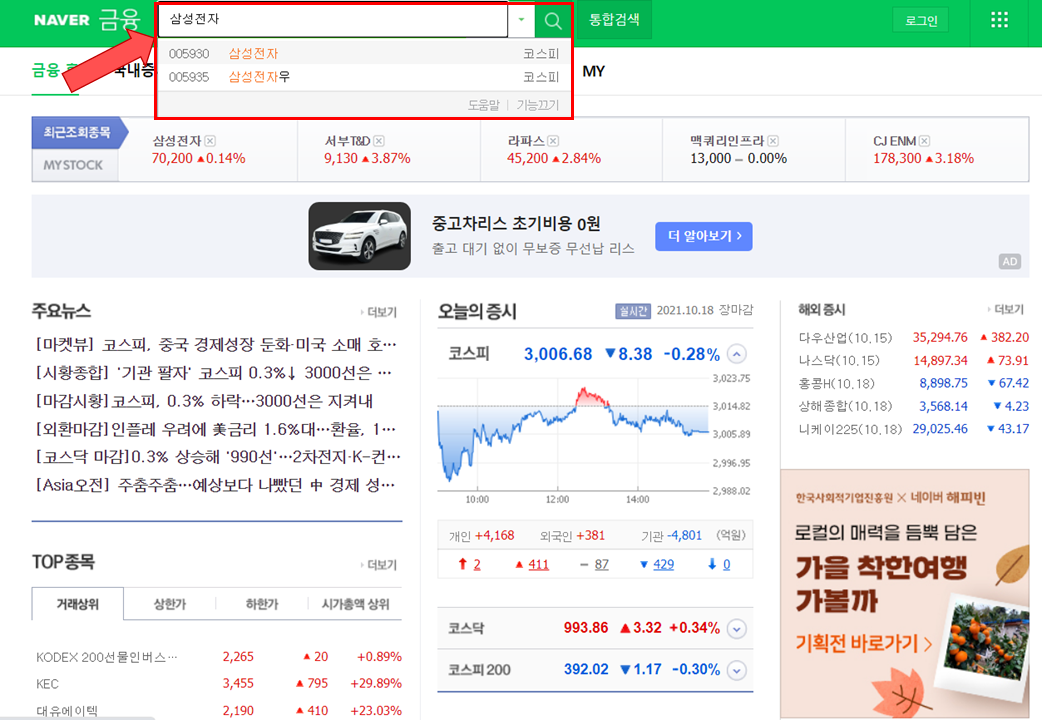Open the [코스닥 마감] news headline
Image resolution: width=1042 pixels, height=720 pixels.
[x=217, y=457]
